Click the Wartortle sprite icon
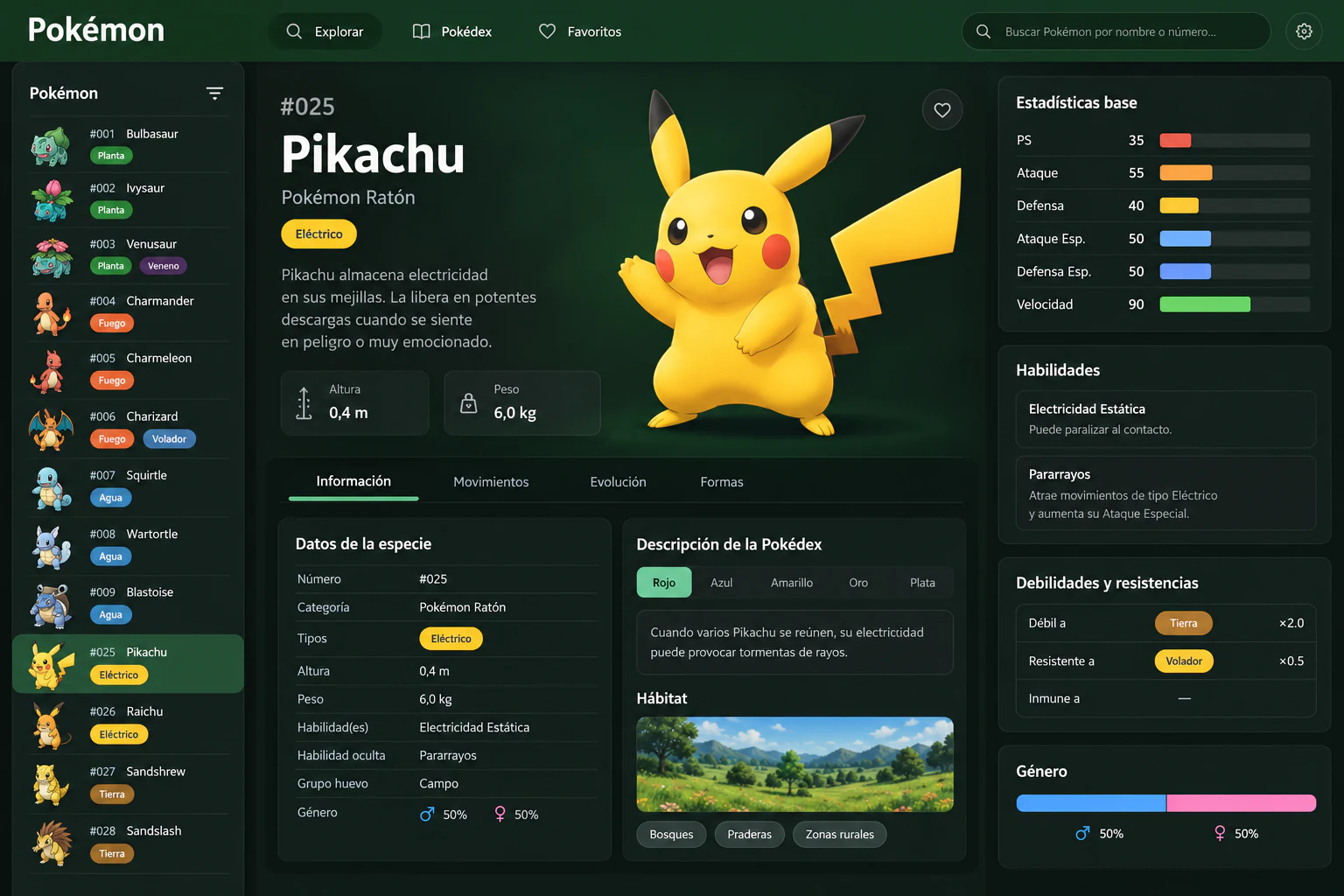1344x896 pixels. pyautogui.click(x=52, y=547)
